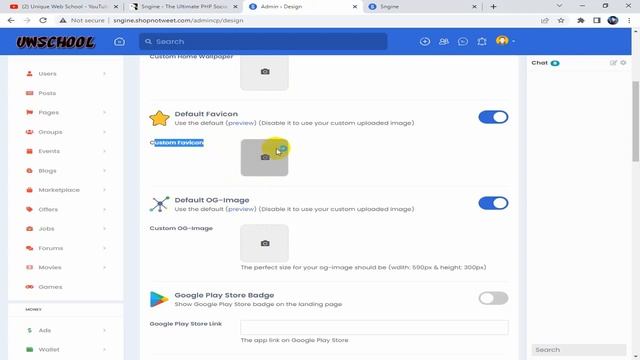The image size is (640, 360).
Task: Click the Ads dollar icon
Action: 29,330
